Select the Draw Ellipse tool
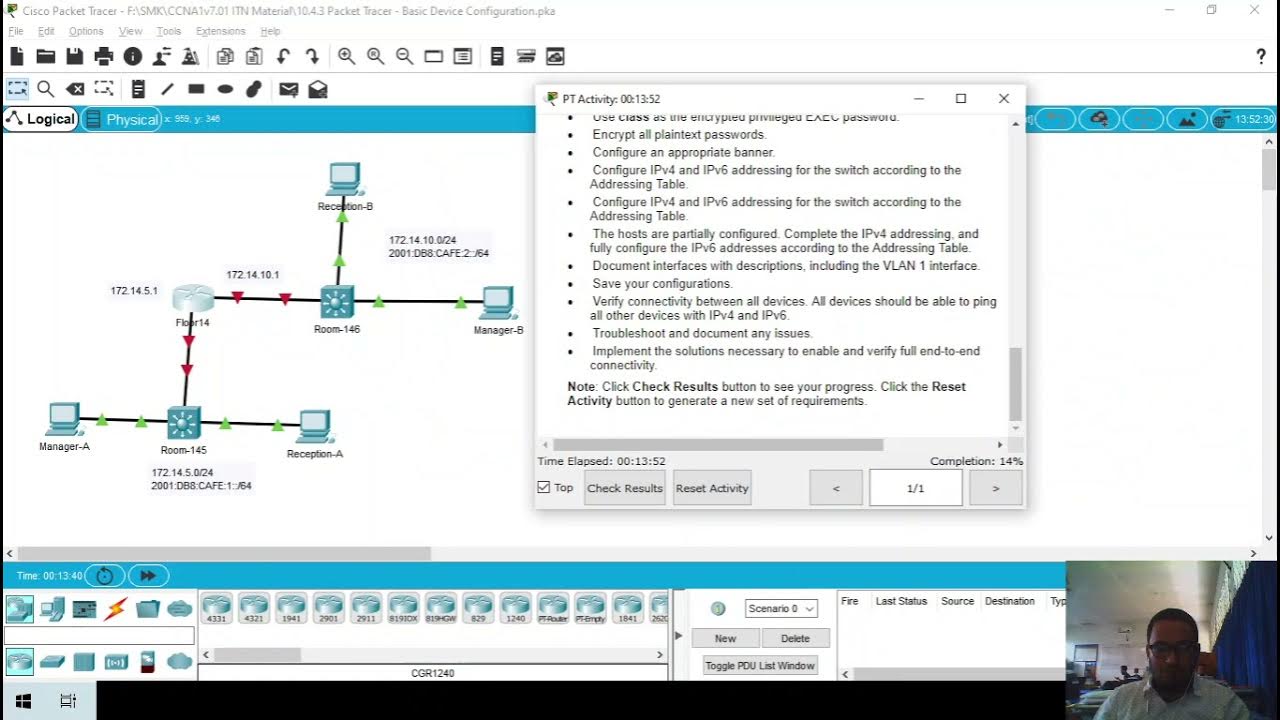1280x720 pixels. (225, 89)
